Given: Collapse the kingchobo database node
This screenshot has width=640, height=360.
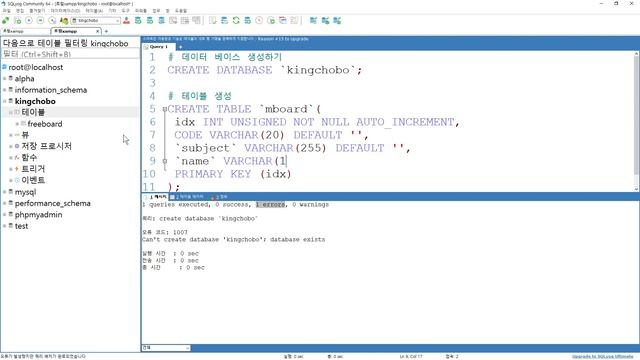Looking at the screenshot, I should (4, 101).
